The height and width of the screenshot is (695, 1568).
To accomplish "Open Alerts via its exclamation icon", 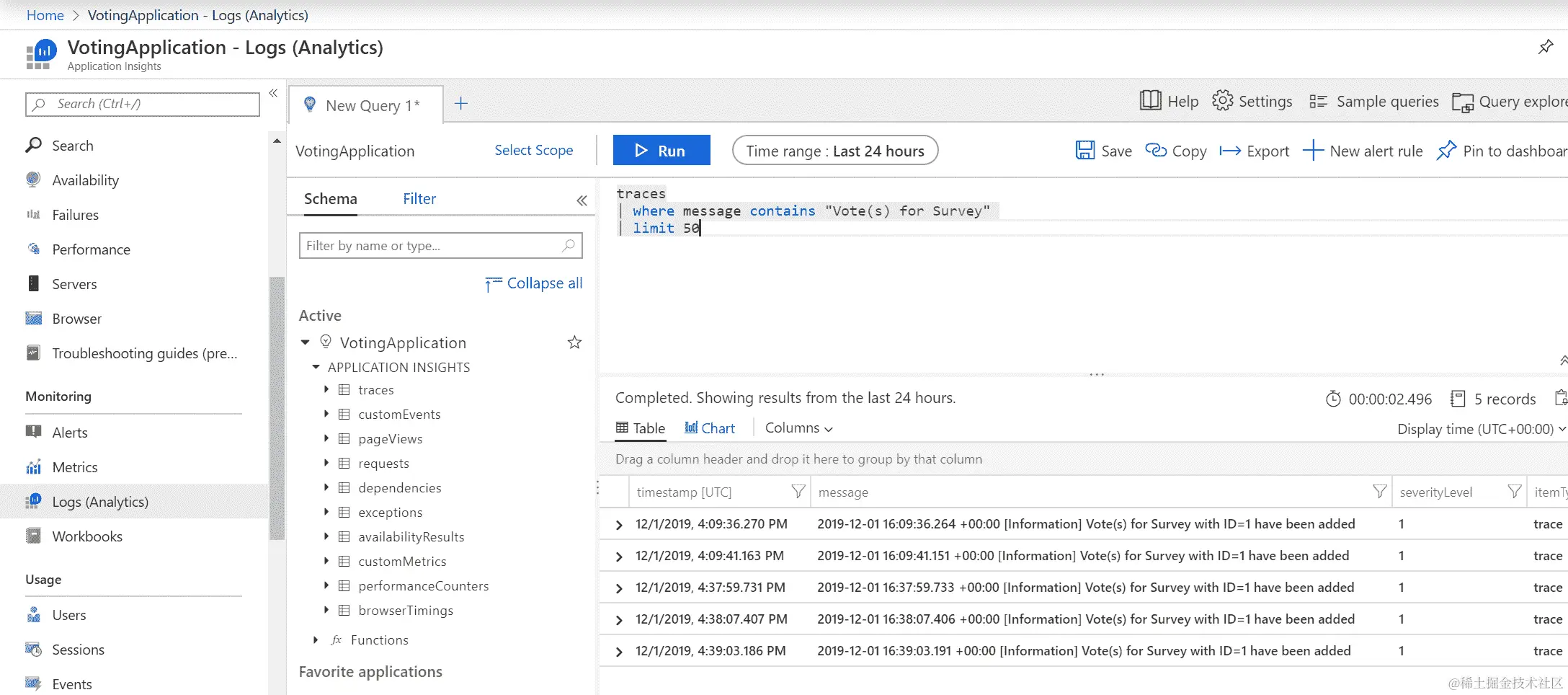I will click(x=33, y=432).
